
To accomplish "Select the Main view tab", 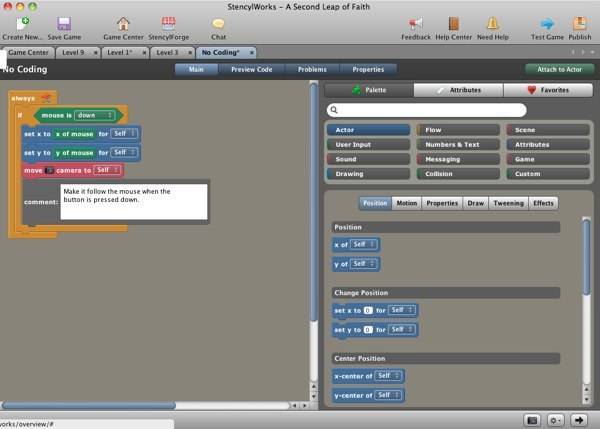I will (x=196, y=70).
